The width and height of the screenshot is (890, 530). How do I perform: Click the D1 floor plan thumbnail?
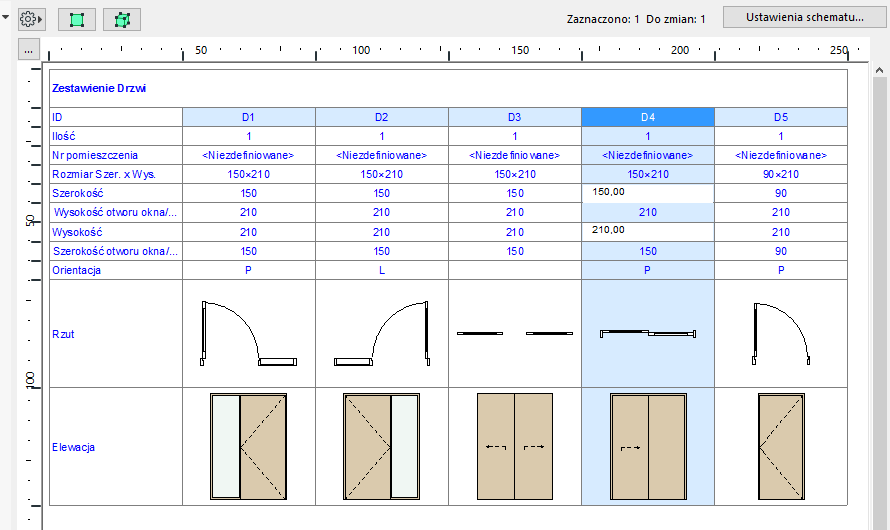[249, 333]
